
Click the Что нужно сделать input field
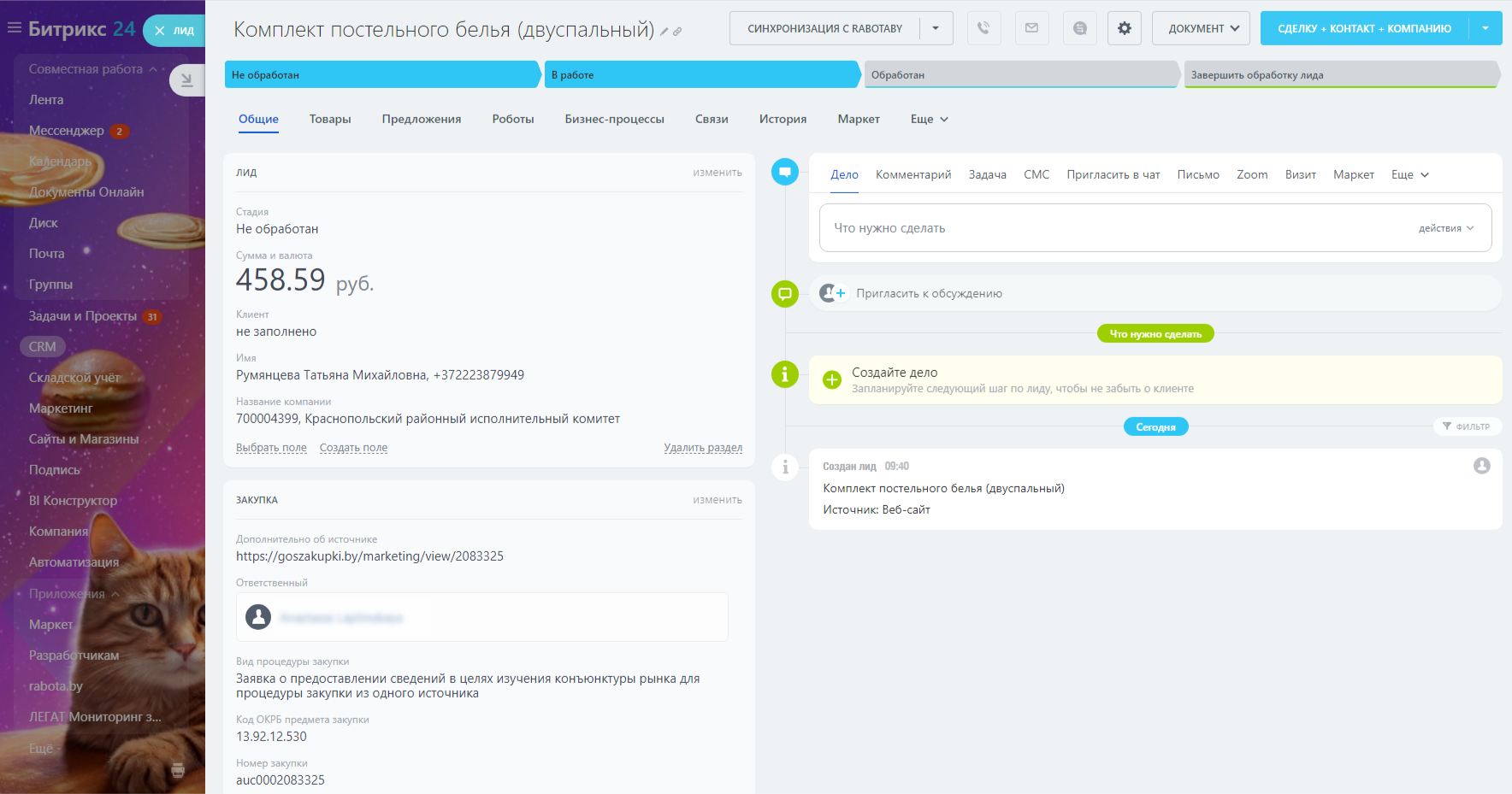[1112, 228]
